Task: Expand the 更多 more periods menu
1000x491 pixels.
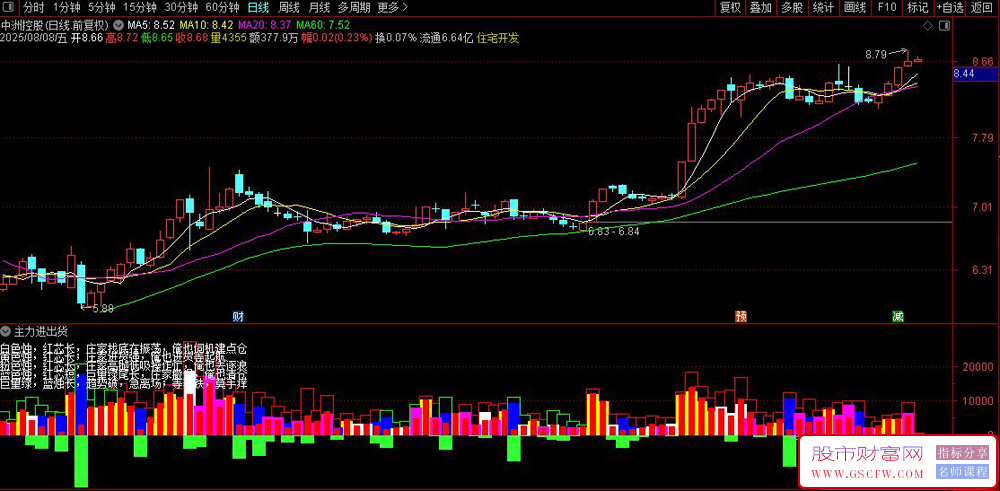Action: (392, 8)
